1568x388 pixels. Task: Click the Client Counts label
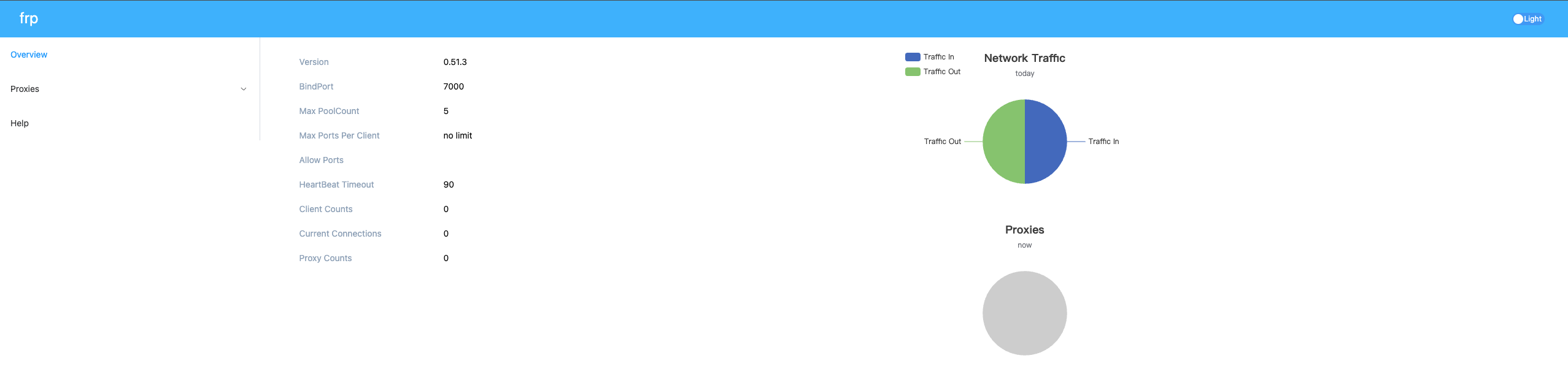click(326, 209)
